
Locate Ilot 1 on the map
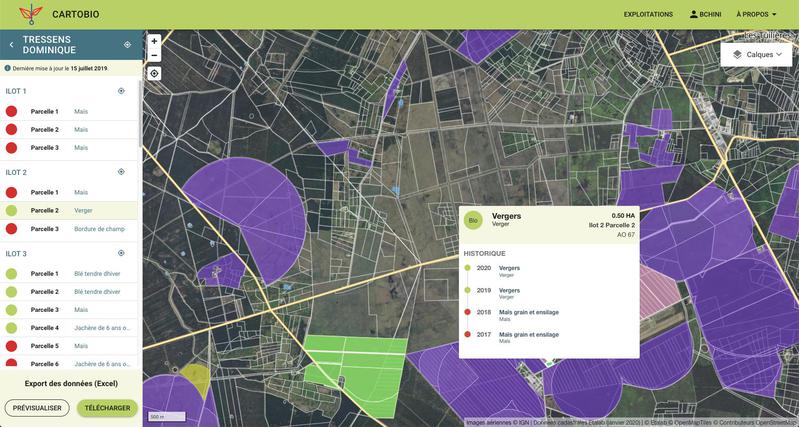[x=121, y=91]
